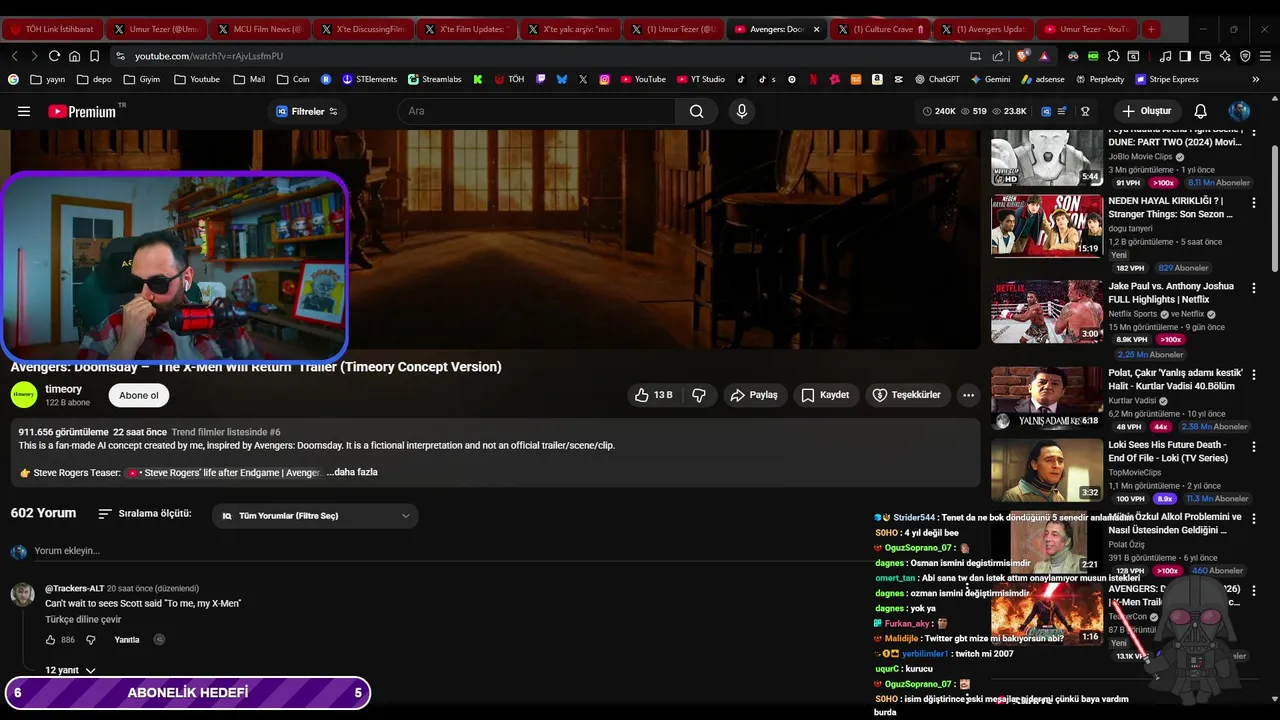Open options for Kurtlar Vadisi video
The height and width of the screenshot is (720, 1280).
1254,374
